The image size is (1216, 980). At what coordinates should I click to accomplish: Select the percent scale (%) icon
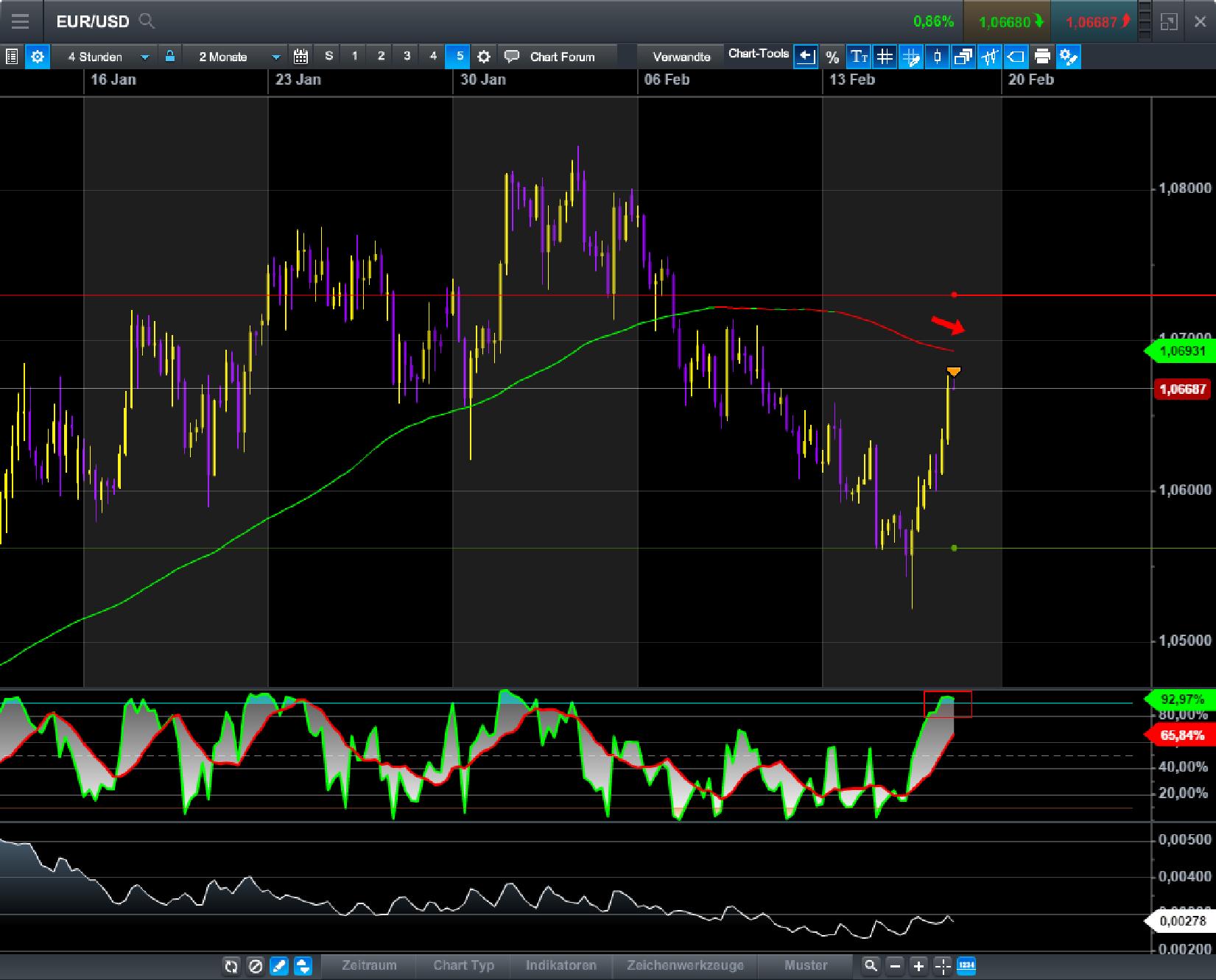click(832, 56)
